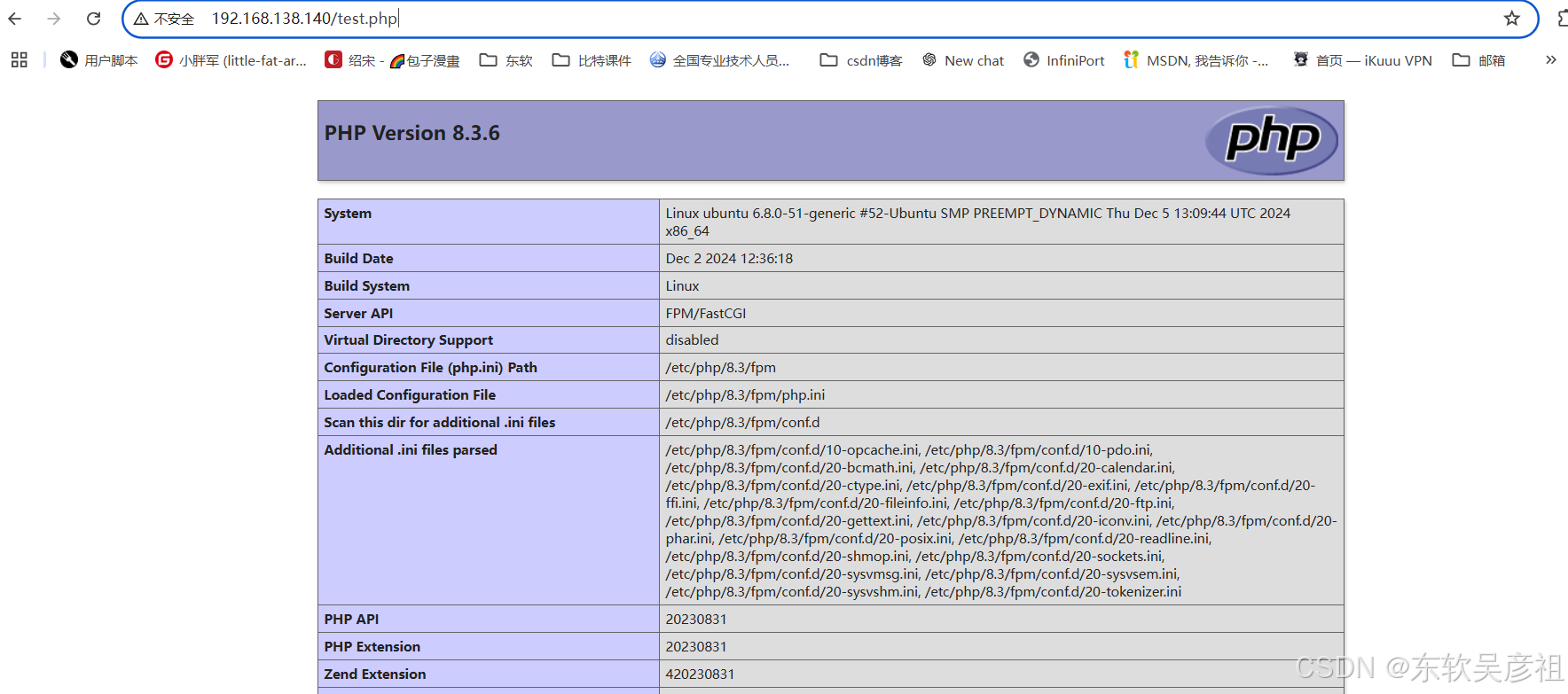The image size is (1568, 694).
Task: Select the /etc/php/8.3/fpm value
Action: coord(720,368)
